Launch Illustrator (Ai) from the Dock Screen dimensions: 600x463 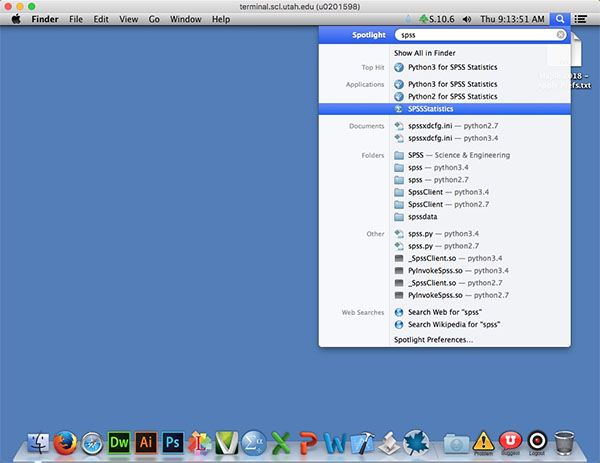point(146,443)
